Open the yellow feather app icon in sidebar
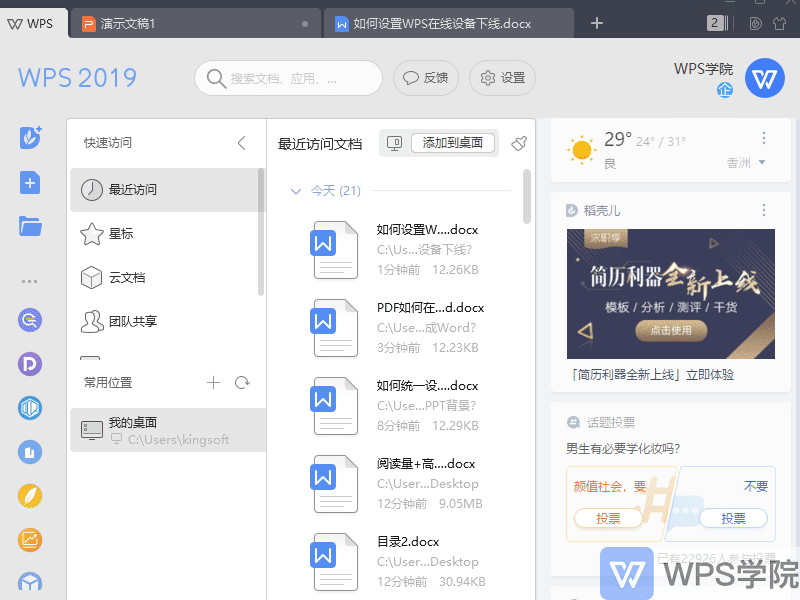 point(30,496)
